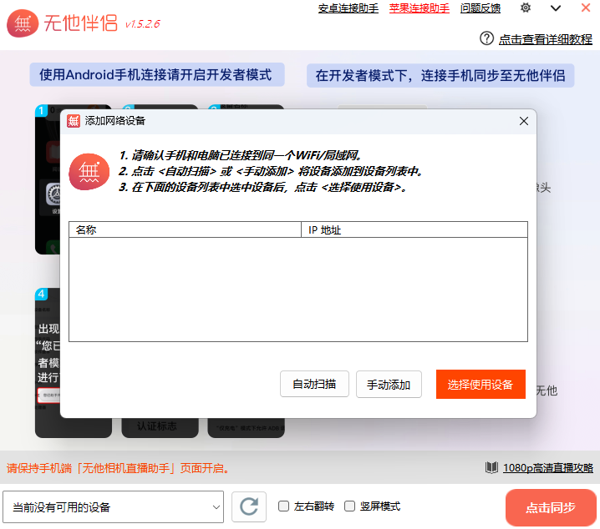Open the 点击查看详细教程 link
The height and width of the screenshot is (529, 600).
tap(545, 39)
